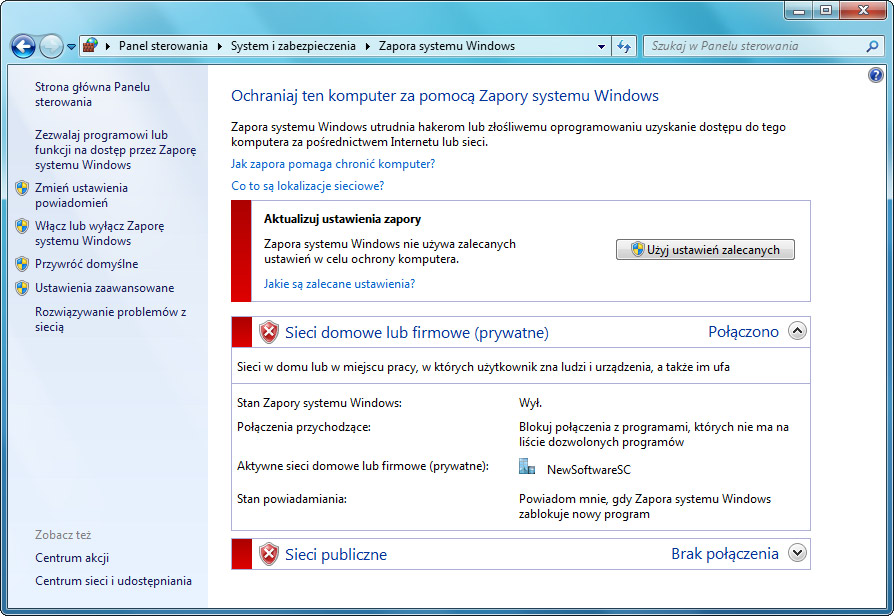The height and width of the screenshot is (616, 894).
Task: Click the Wył. firewall state value
Action: point(530,403)
